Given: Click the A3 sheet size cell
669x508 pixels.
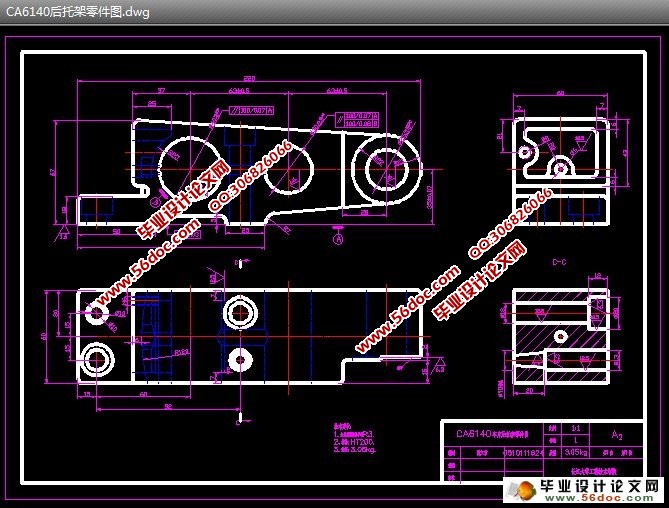Looking at the screenshot, I should click(x=617, y=435).
